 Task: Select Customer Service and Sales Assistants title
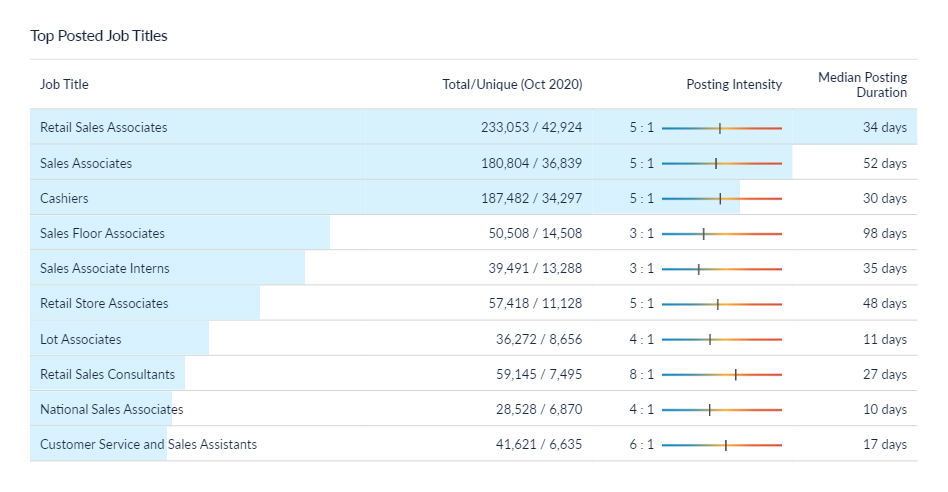(148, 444)
